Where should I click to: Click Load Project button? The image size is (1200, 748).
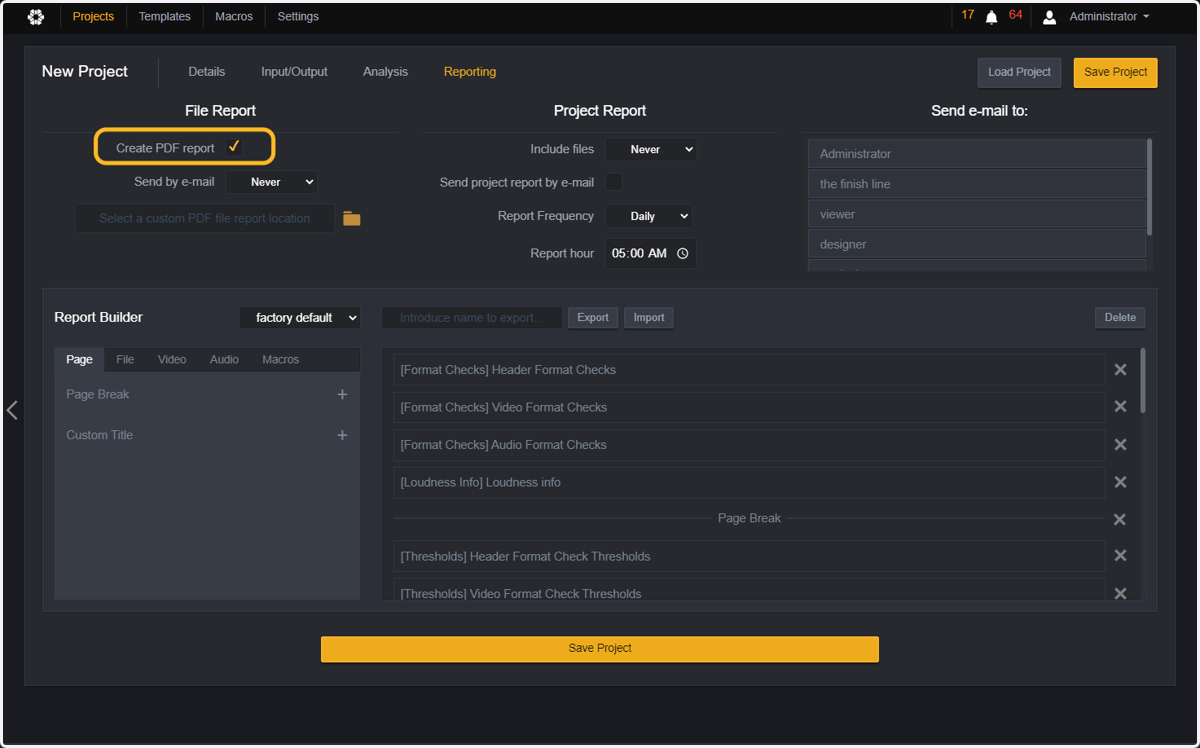tap(1019, 72)
